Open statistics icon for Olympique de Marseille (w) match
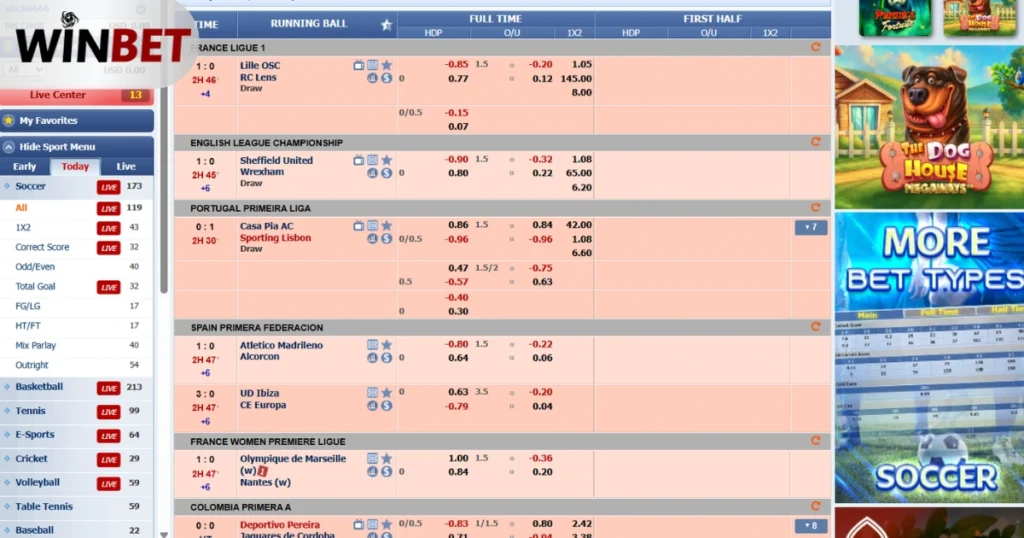 pos(372,471)
